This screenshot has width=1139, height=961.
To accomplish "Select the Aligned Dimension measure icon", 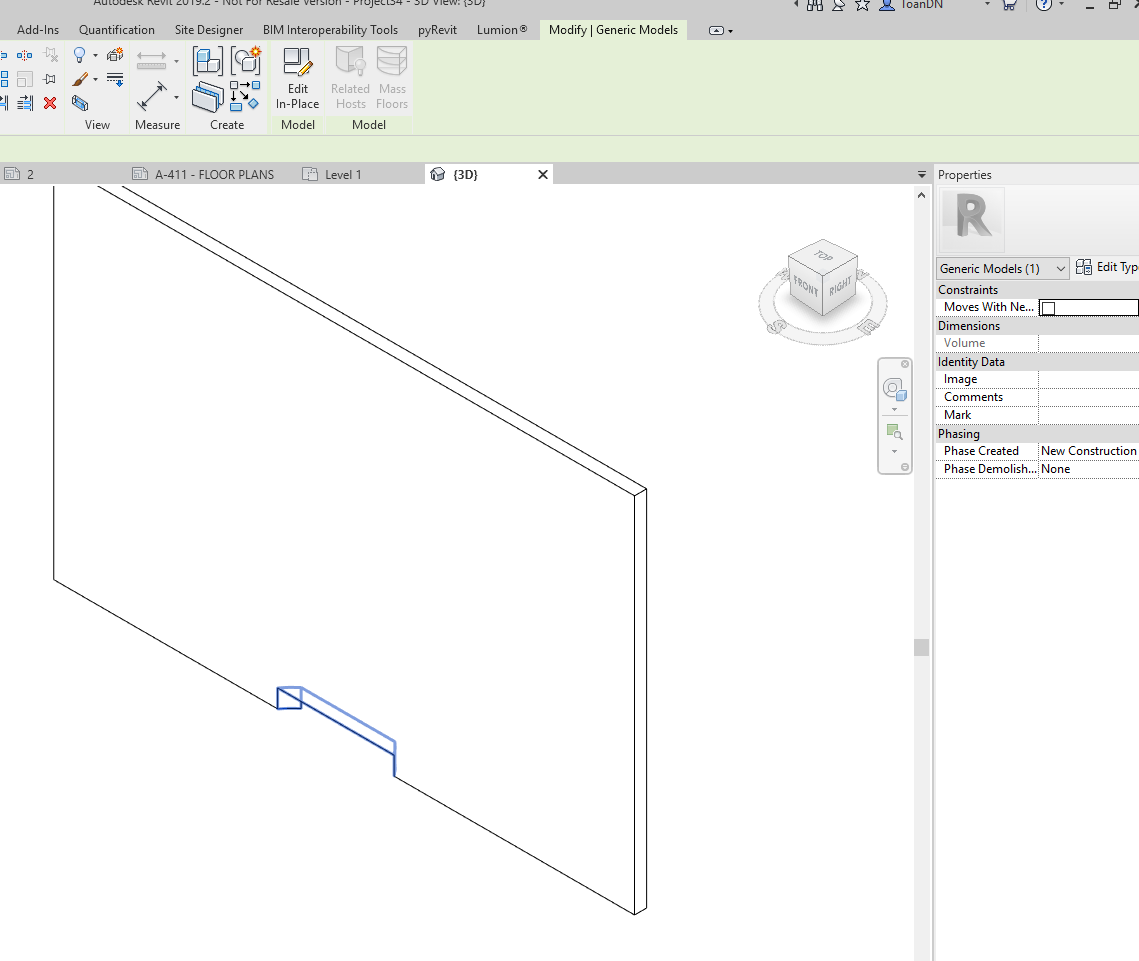I will [x=152, y=97].
